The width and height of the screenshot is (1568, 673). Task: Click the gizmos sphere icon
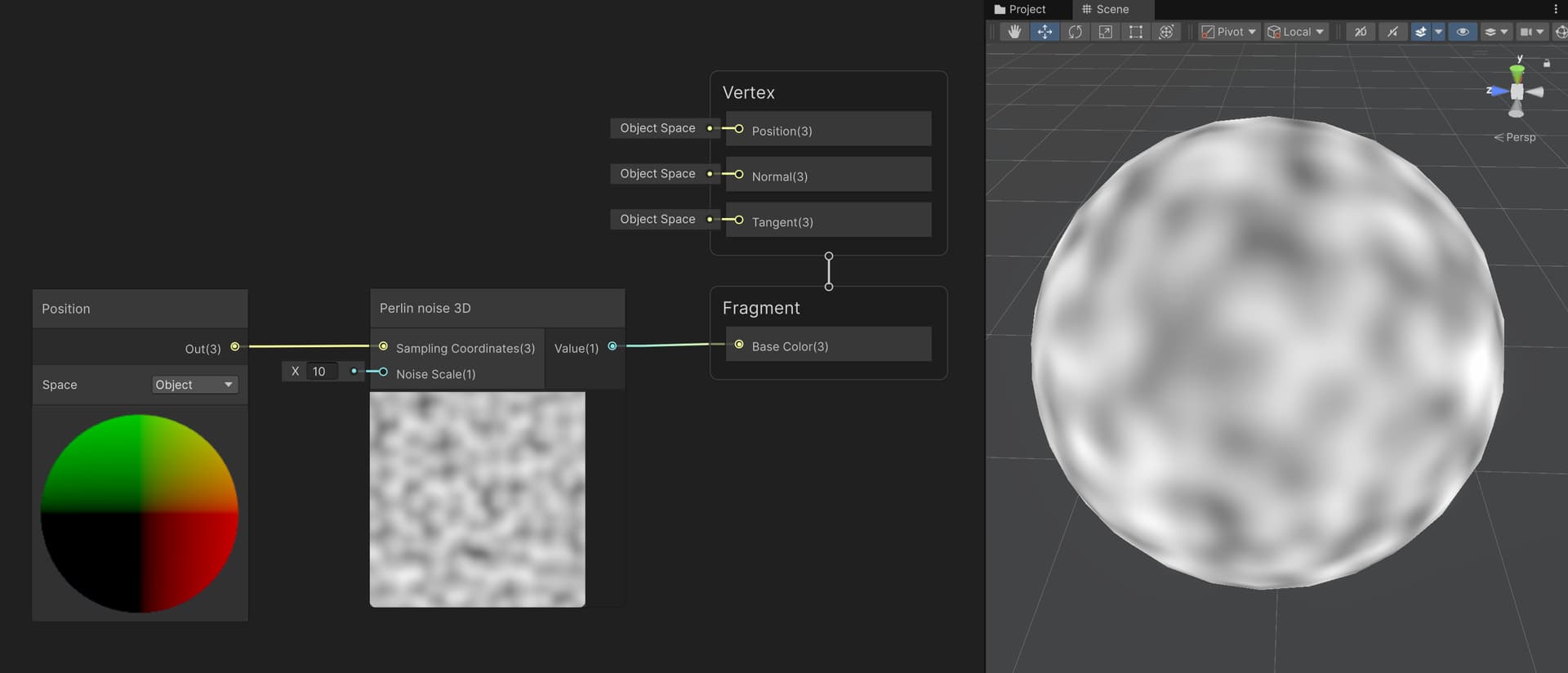1561,32
